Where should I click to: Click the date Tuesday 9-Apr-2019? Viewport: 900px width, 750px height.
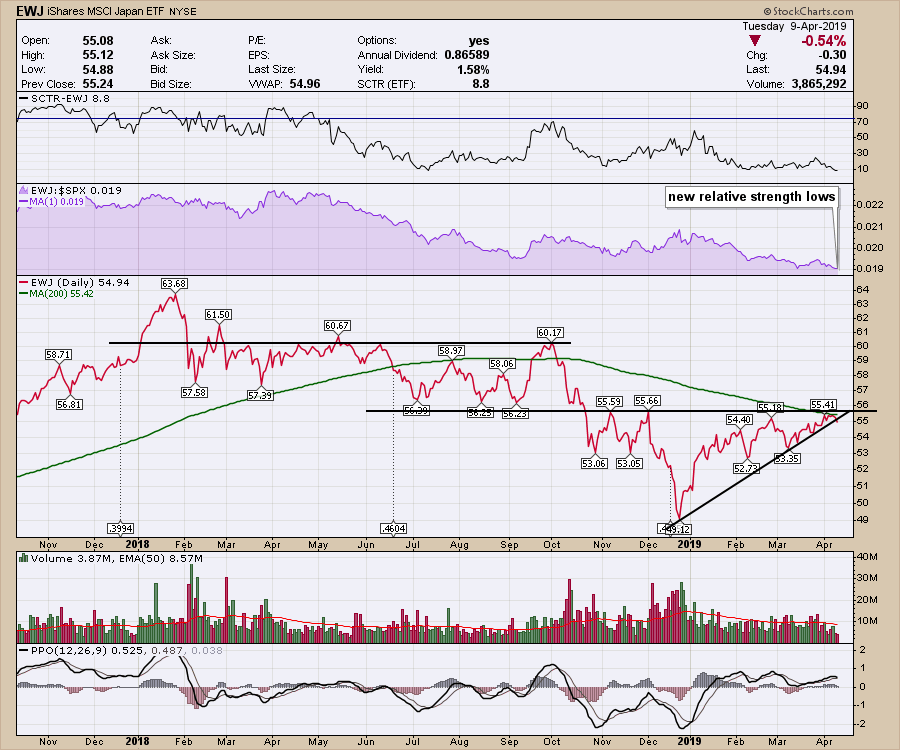click(x=794, y=26)
